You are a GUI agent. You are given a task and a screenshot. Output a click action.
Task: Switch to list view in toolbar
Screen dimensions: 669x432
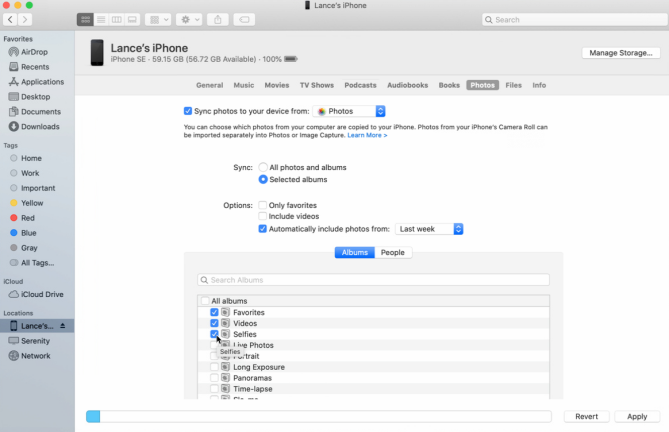[101, 20]
